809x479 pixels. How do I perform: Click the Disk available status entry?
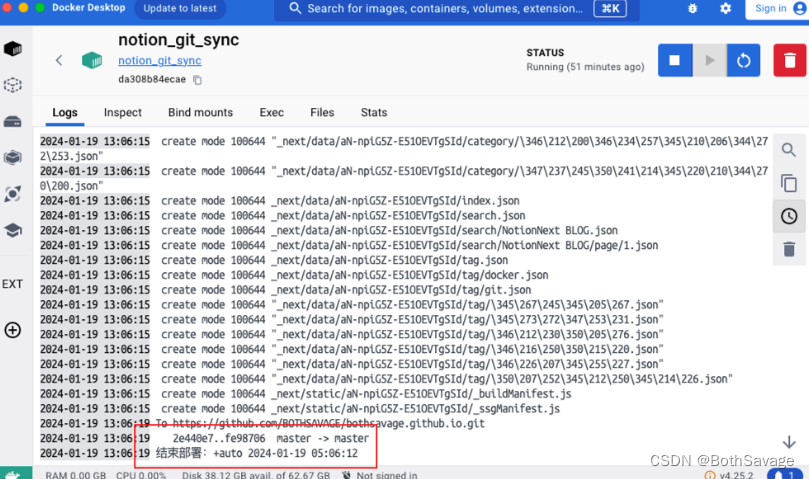click(x=256, y=475)
